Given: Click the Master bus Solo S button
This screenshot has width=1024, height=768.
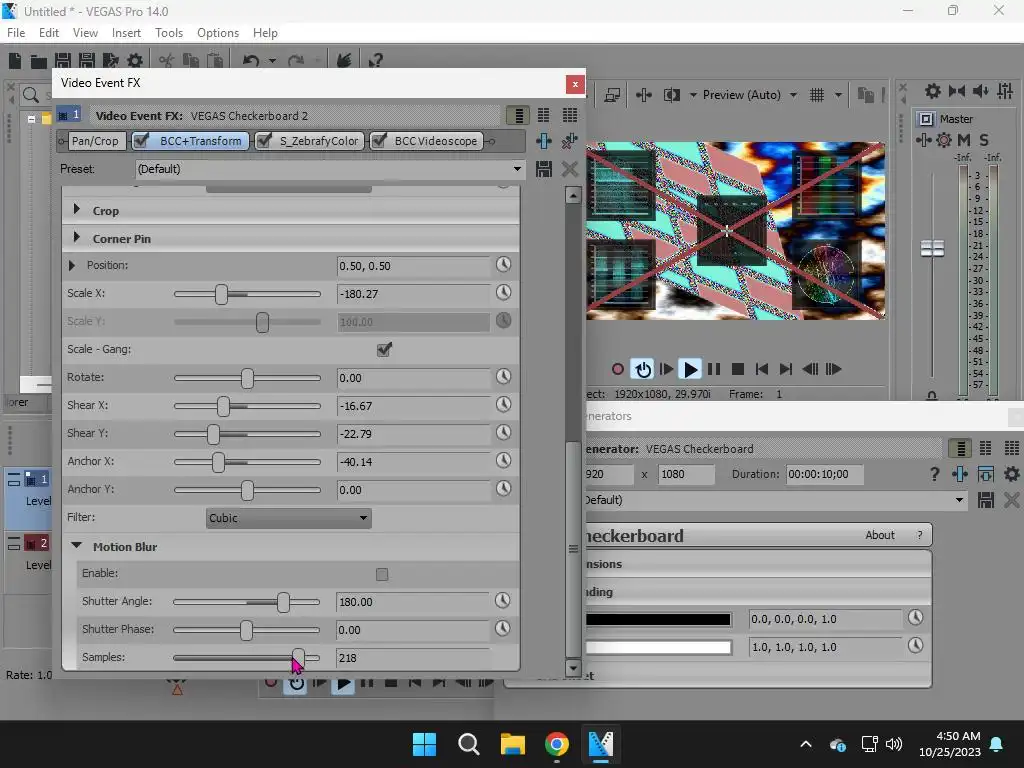Looking at the screenshot, I should (984, 140).
